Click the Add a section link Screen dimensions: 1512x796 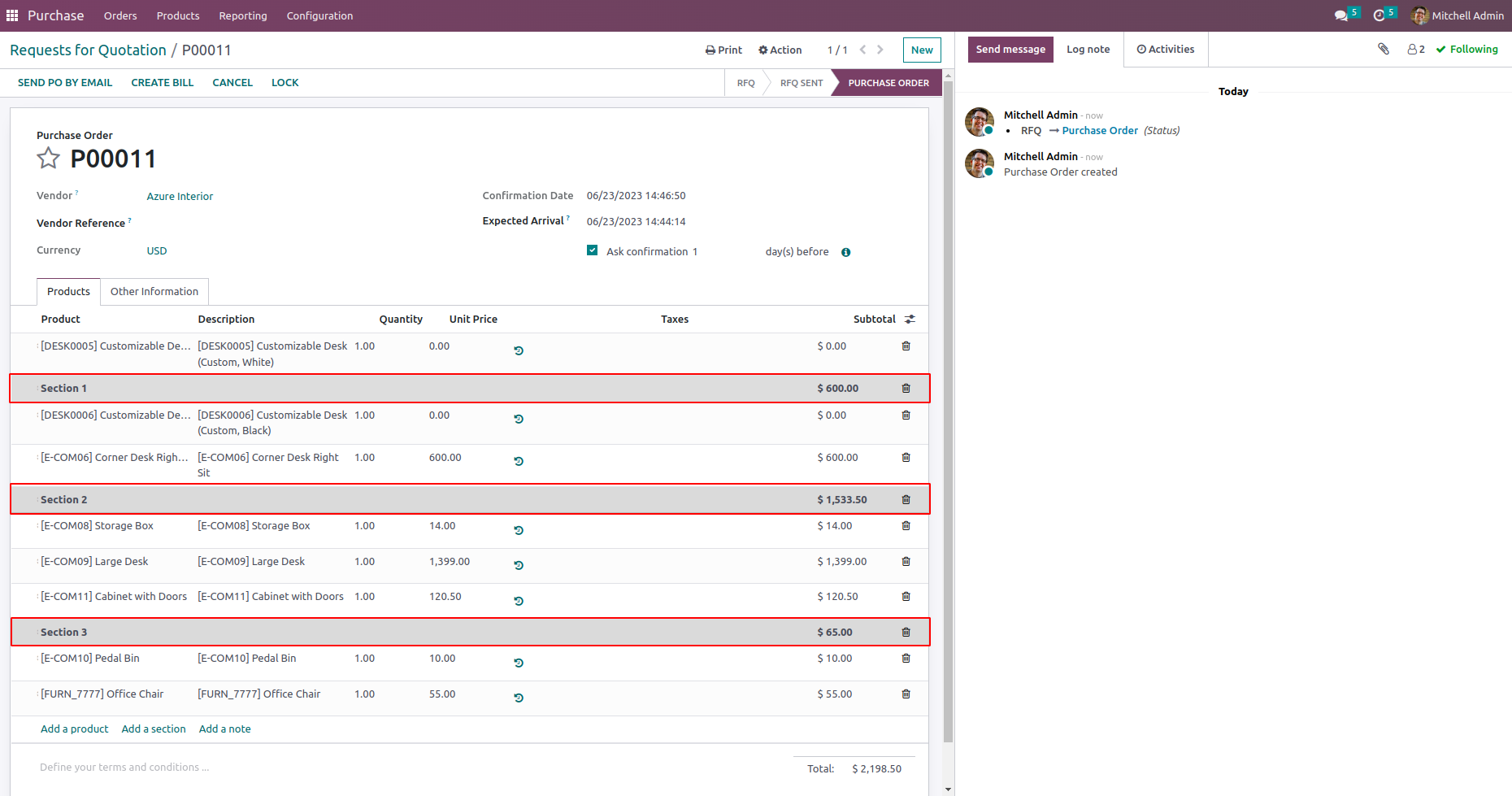[x=154, y=729]
